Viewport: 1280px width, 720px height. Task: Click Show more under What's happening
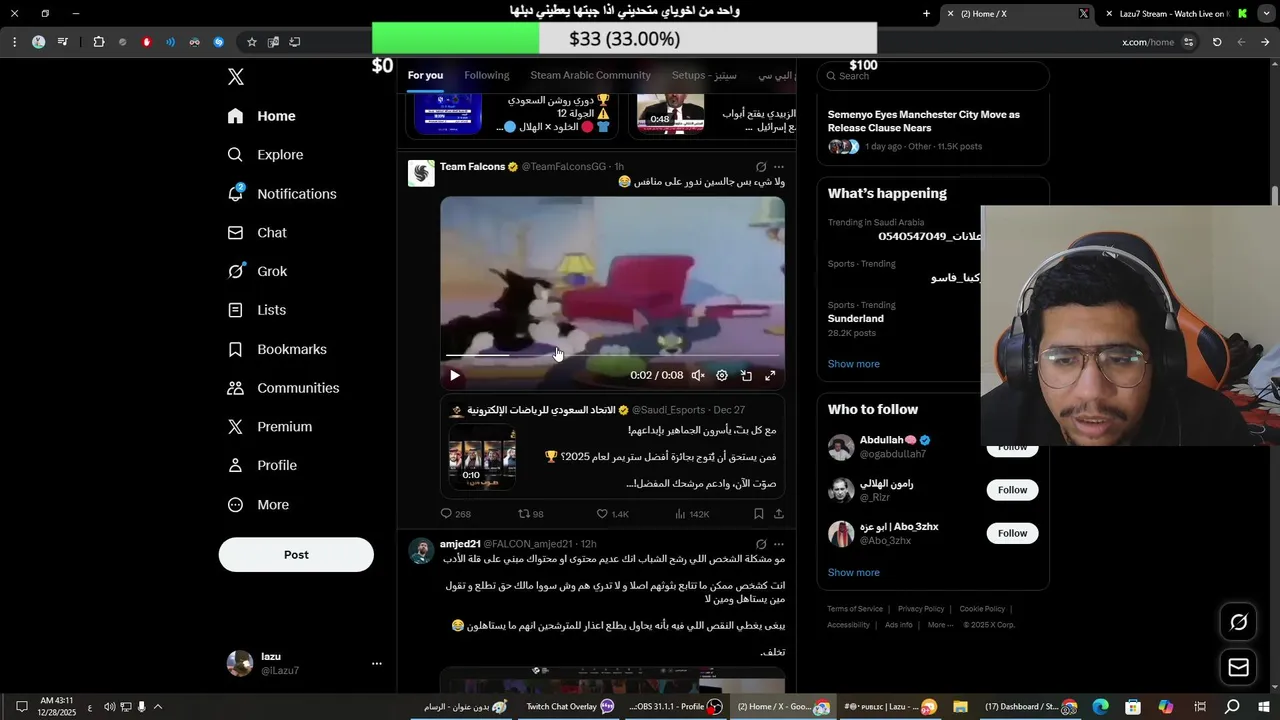click(854, 364)
